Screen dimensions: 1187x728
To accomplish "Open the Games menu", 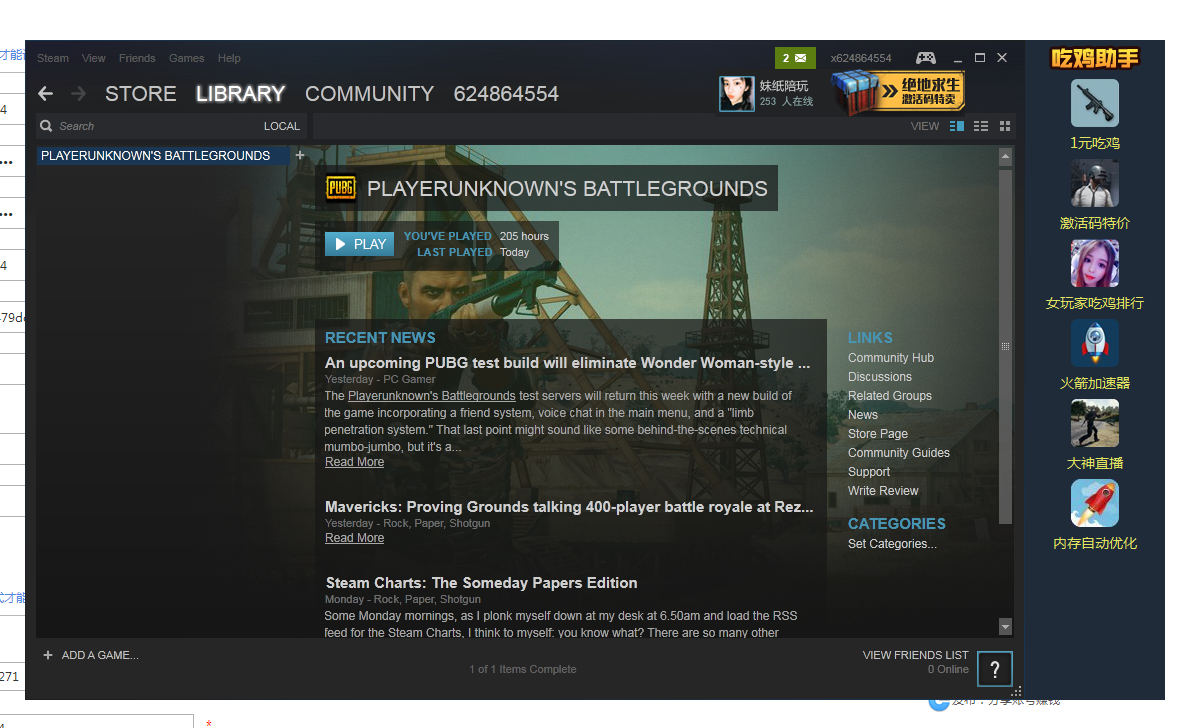I will point(186,58).
